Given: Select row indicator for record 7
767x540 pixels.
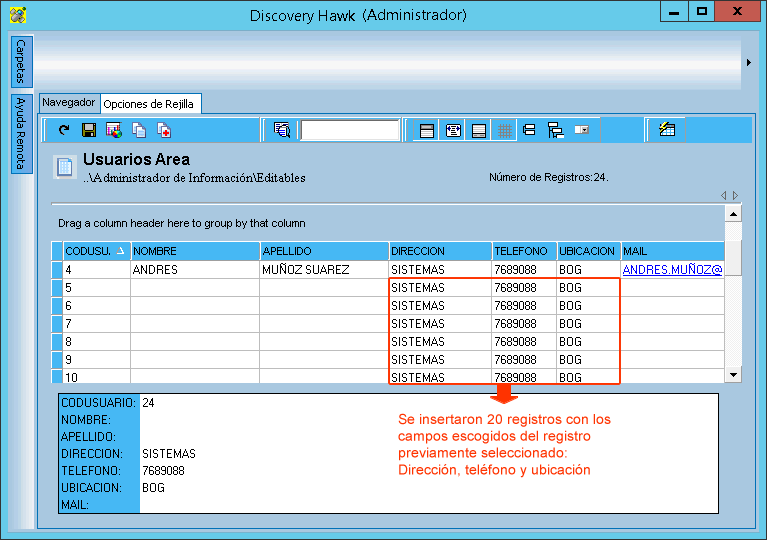Looking at the screenshot, I should 57,324.
